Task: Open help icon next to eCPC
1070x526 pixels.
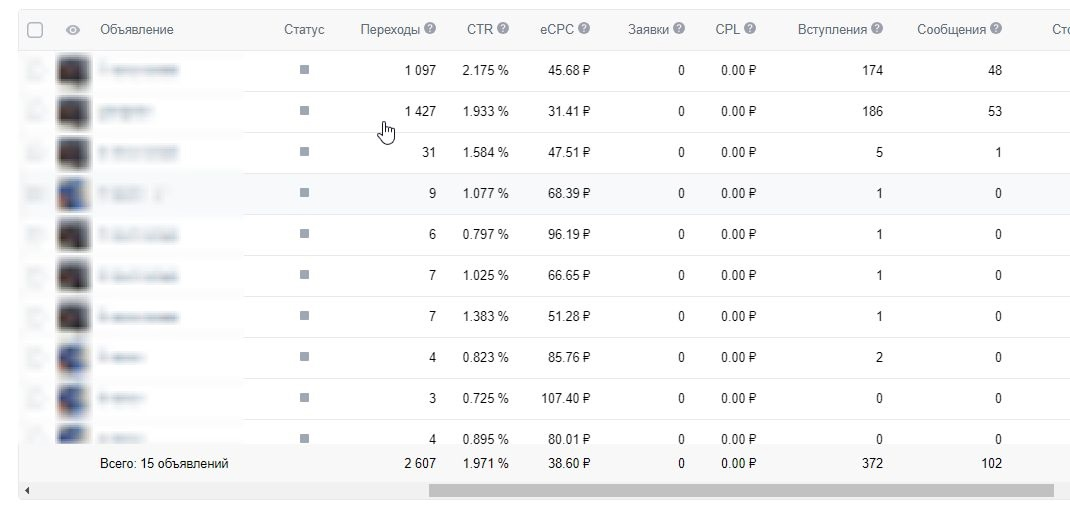Action: 584,29
